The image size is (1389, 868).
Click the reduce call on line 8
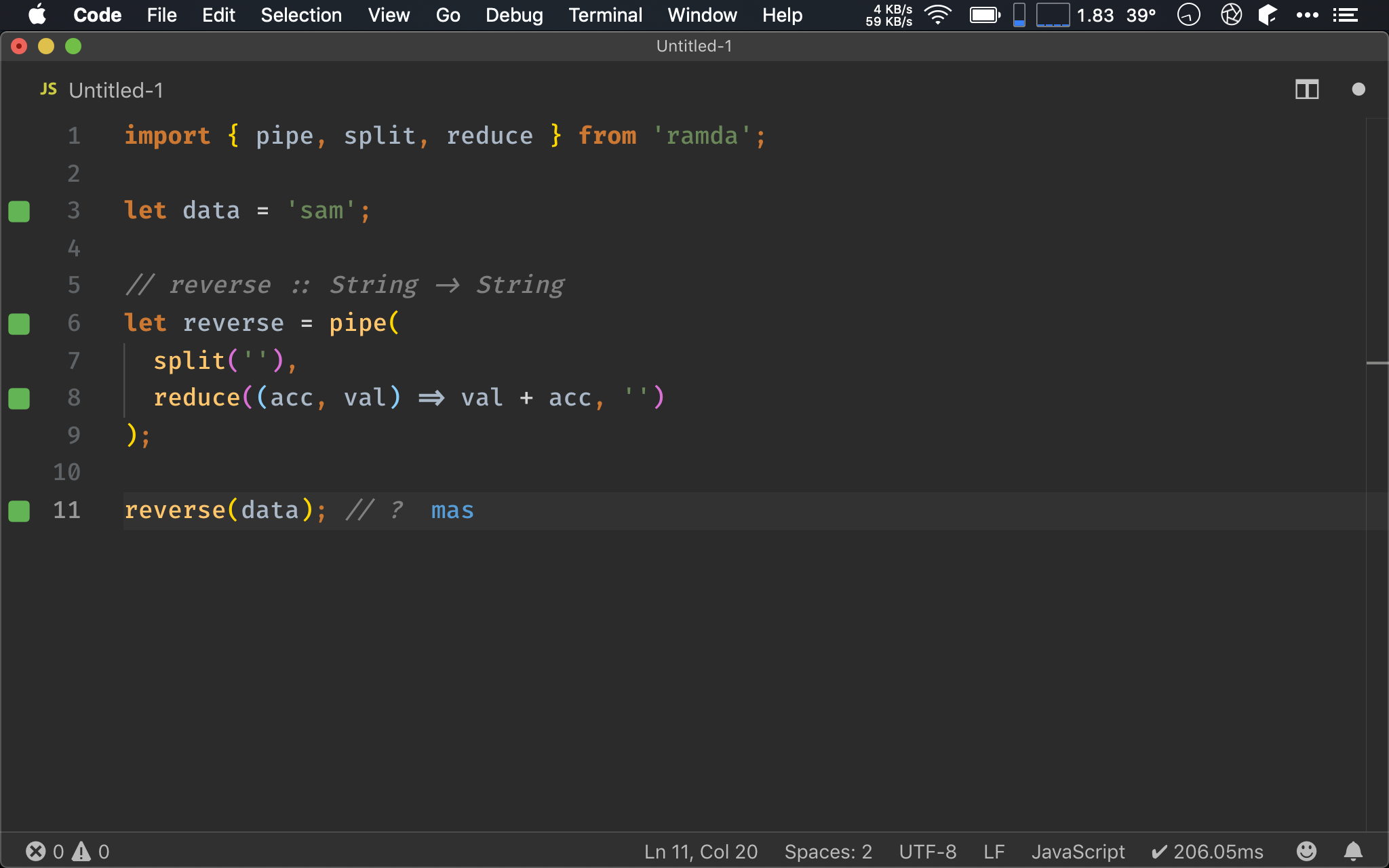[197, 398]
